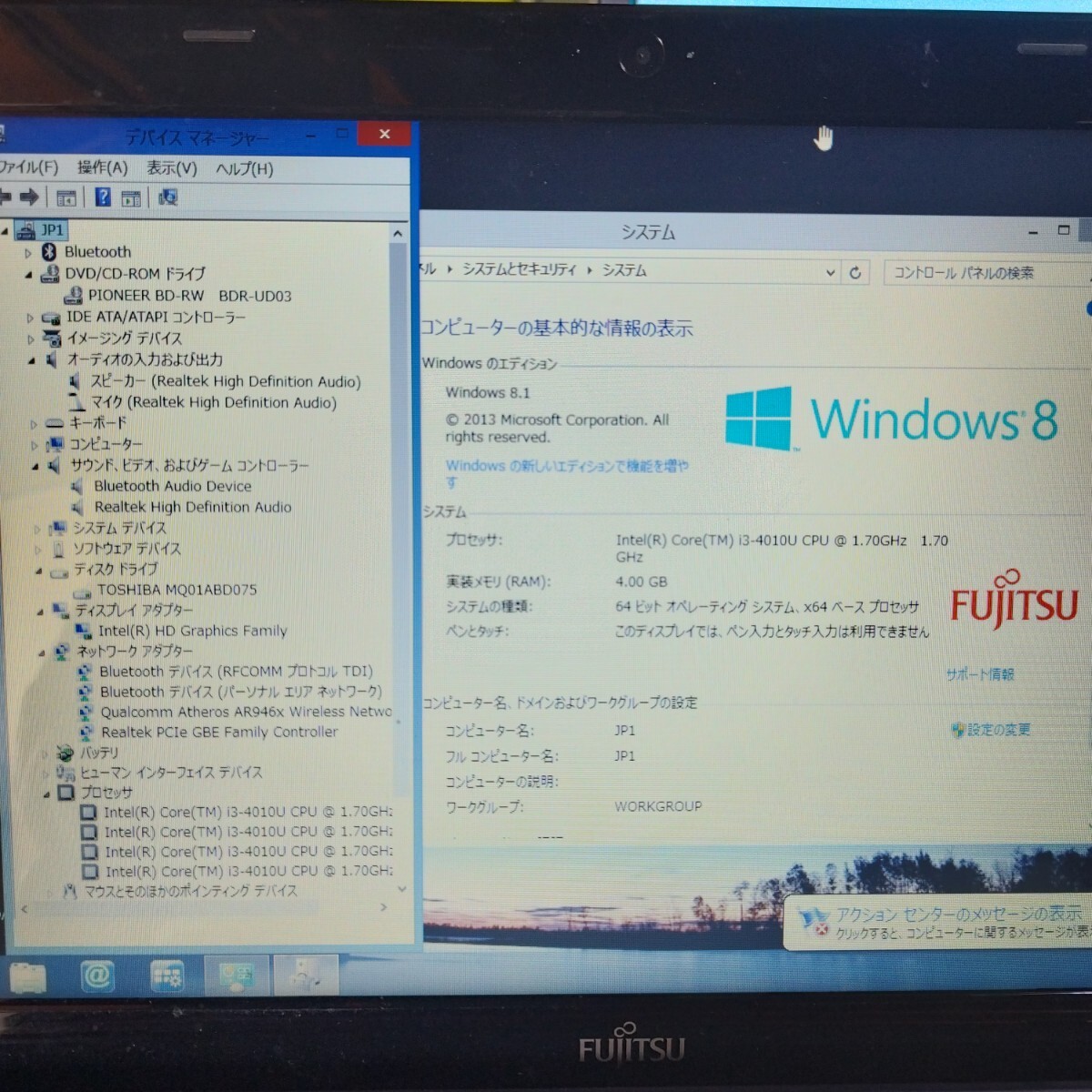Image resolution: width=1092 pixels, height=1092 pixels.
Task: Select the キーボード keyboard category icon
Action: [x=55, y=423]
